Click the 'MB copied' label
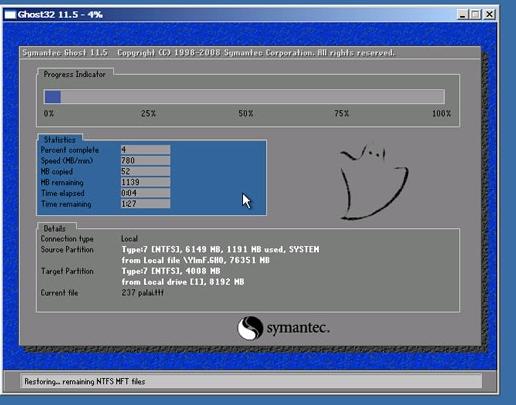The width and height of the screenshot is (516, 405). [56, 172]
